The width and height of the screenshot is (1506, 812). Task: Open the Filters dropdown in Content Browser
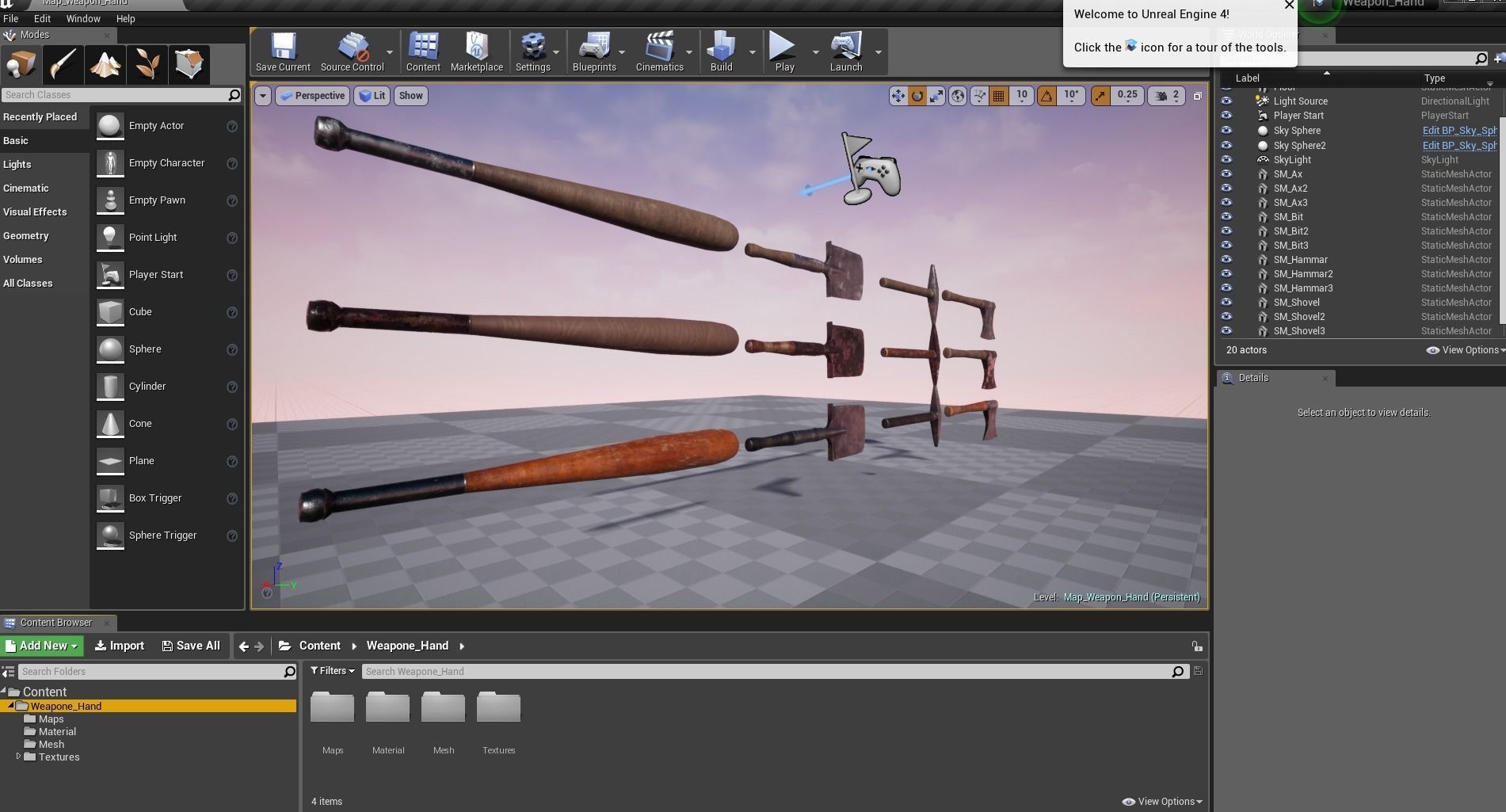pos(333,671)
